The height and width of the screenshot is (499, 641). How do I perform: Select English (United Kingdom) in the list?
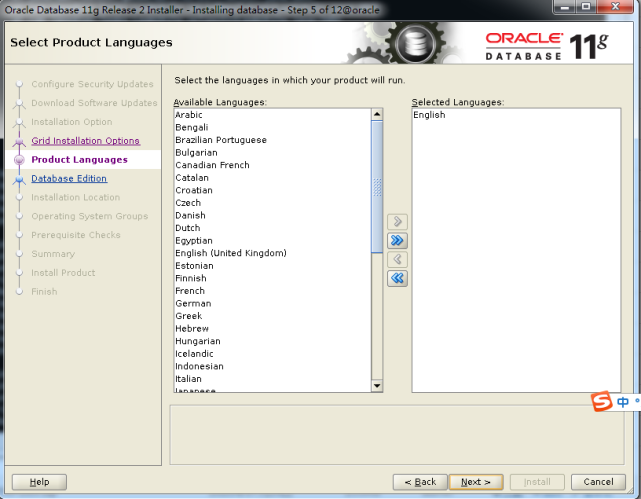click(x=272, y=253)
